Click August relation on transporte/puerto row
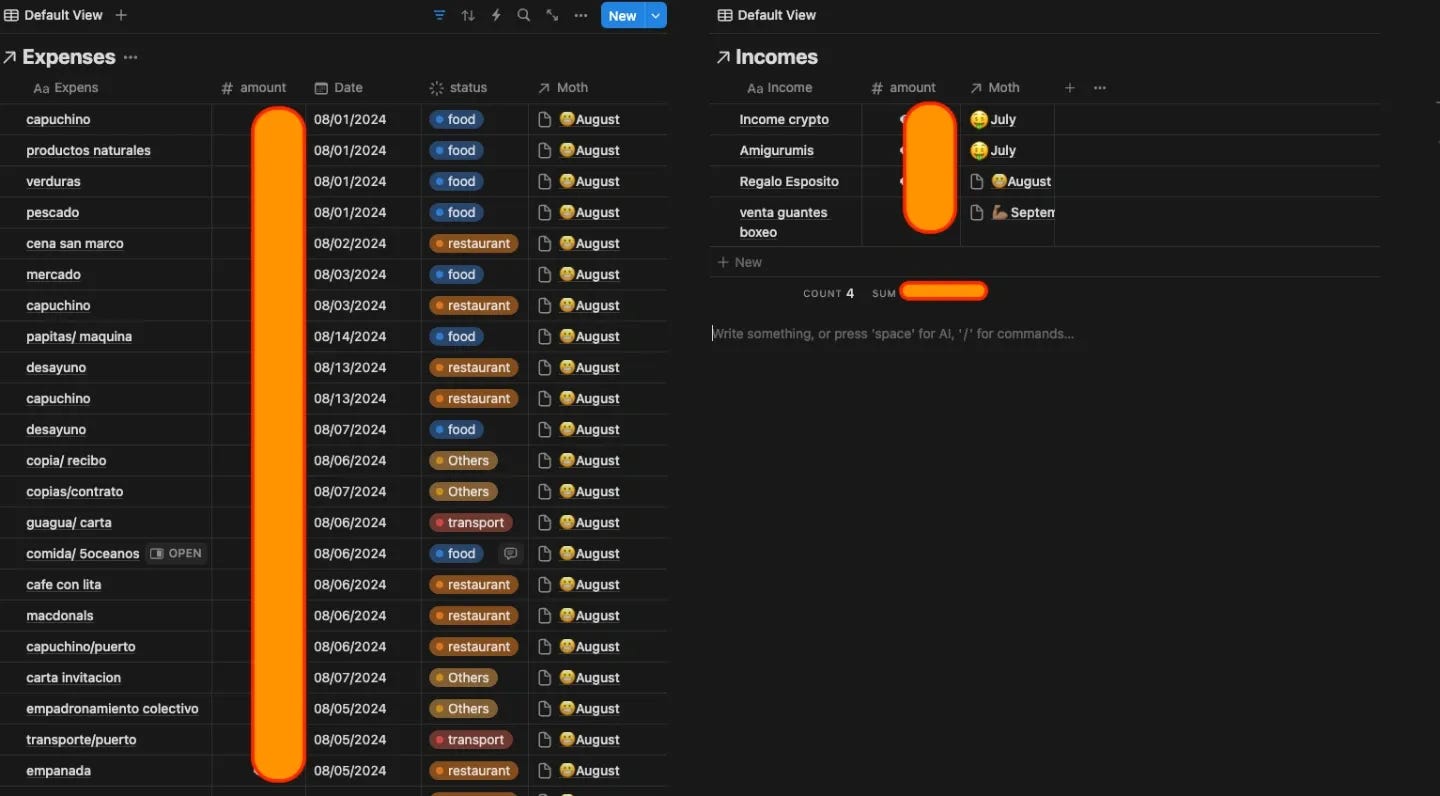The image size is (1440, 796). coord(590,740)
